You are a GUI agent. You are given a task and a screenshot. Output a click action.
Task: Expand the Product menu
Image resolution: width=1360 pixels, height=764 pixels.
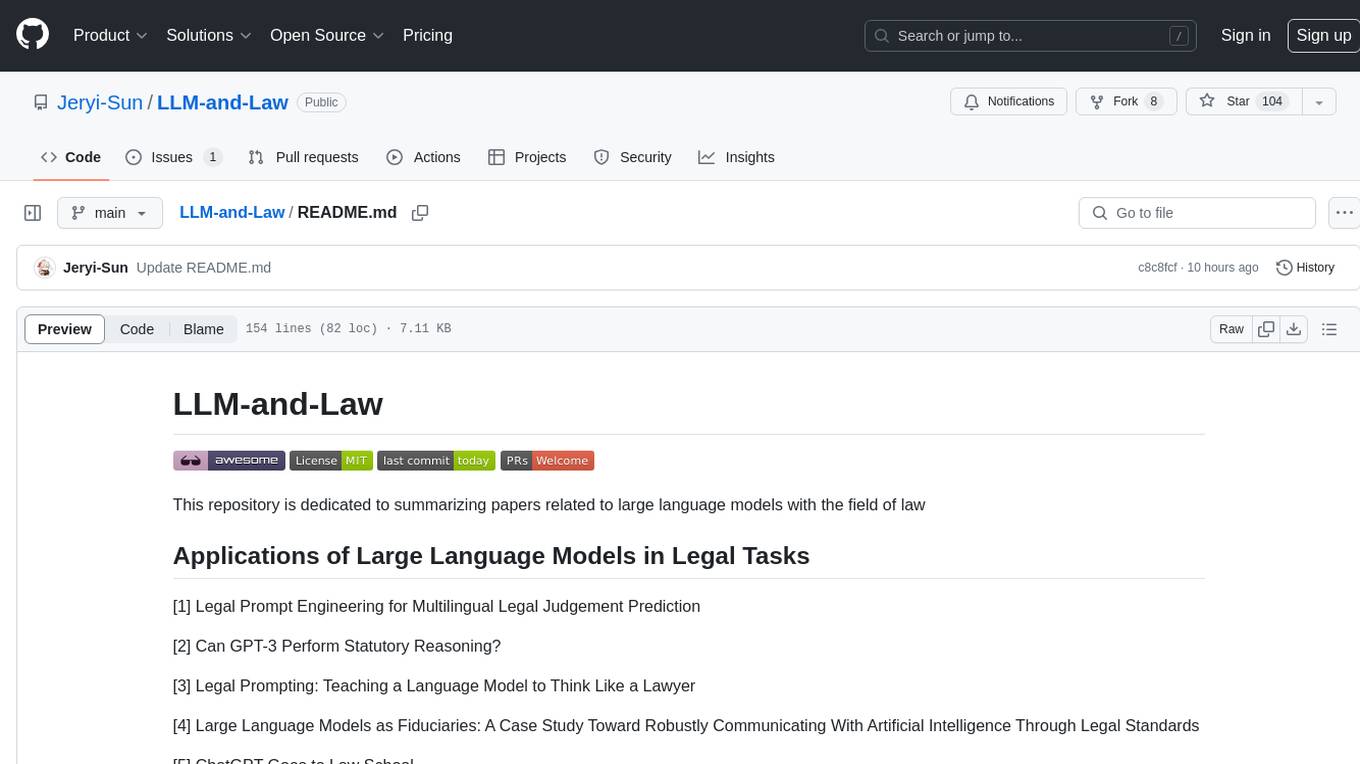coord(110,35)
